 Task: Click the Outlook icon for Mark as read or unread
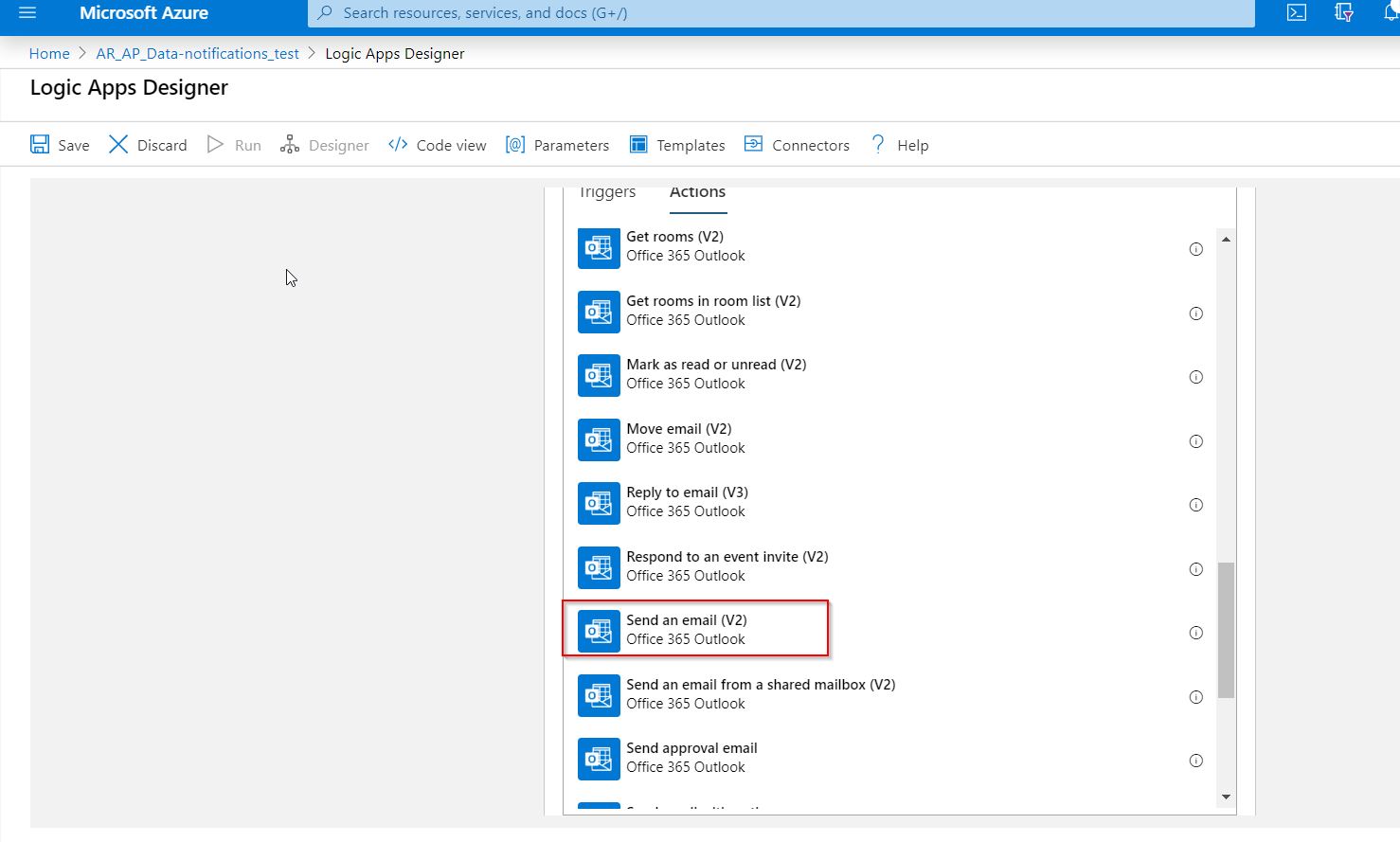click(x=599, y=376)
